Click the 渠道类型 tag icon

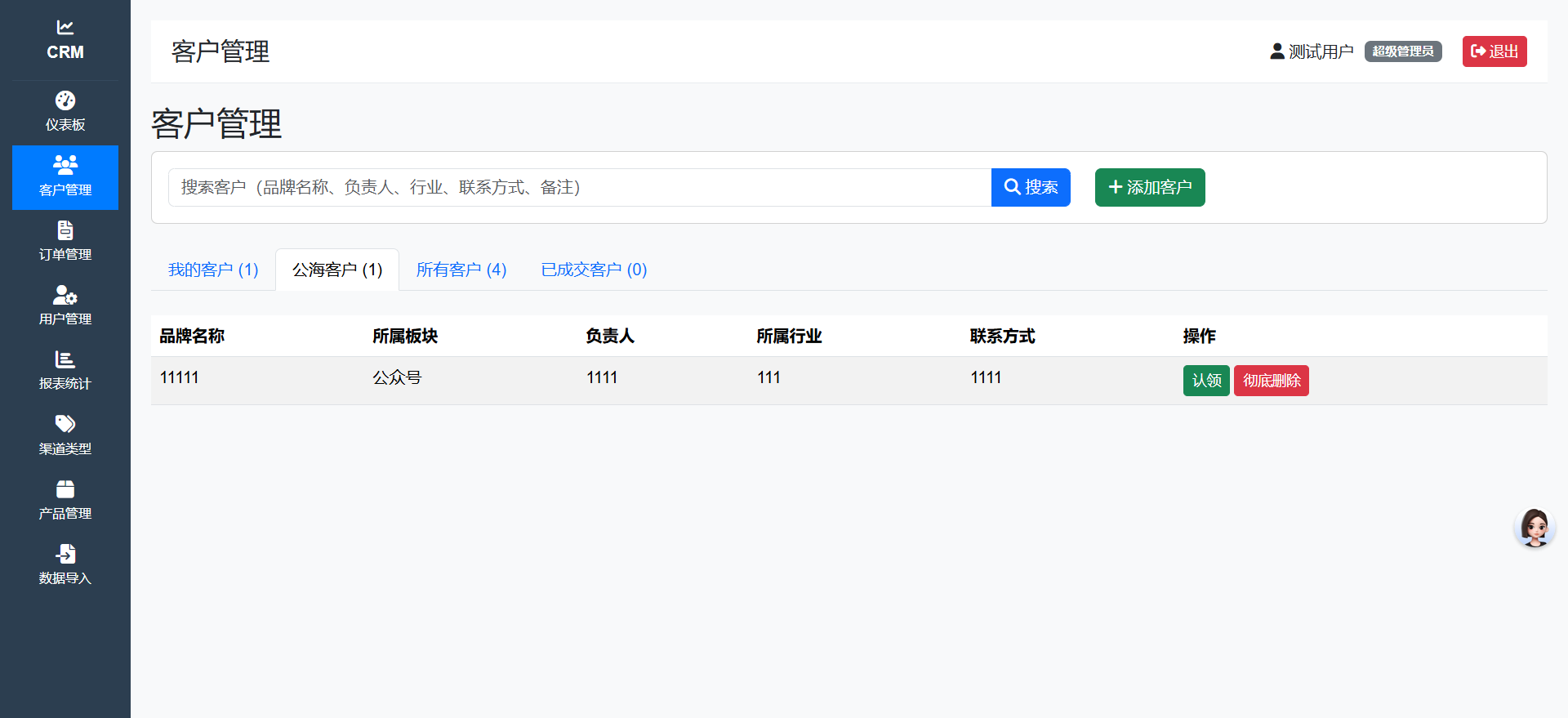(65, 424)
